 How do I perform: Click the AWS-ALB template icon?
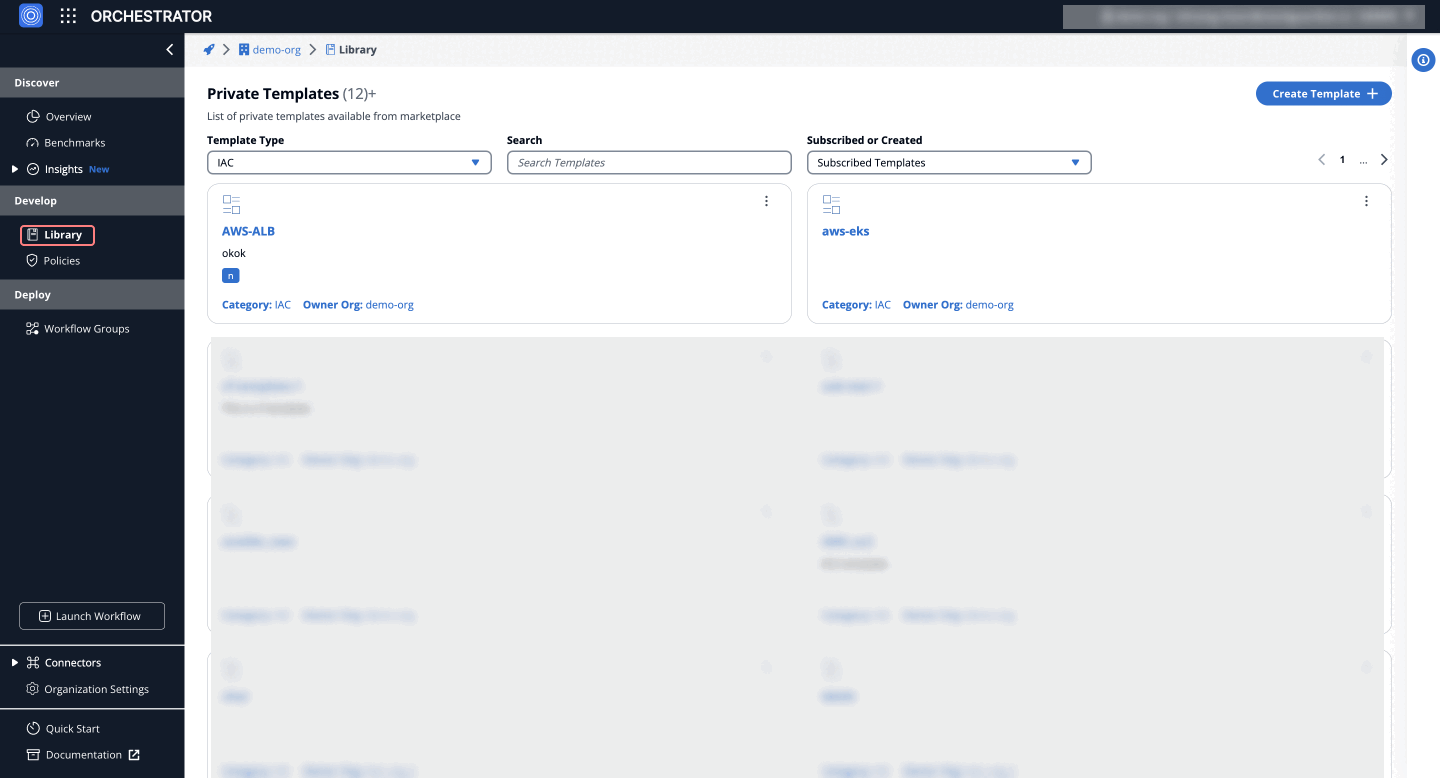(x=231, y=205)
